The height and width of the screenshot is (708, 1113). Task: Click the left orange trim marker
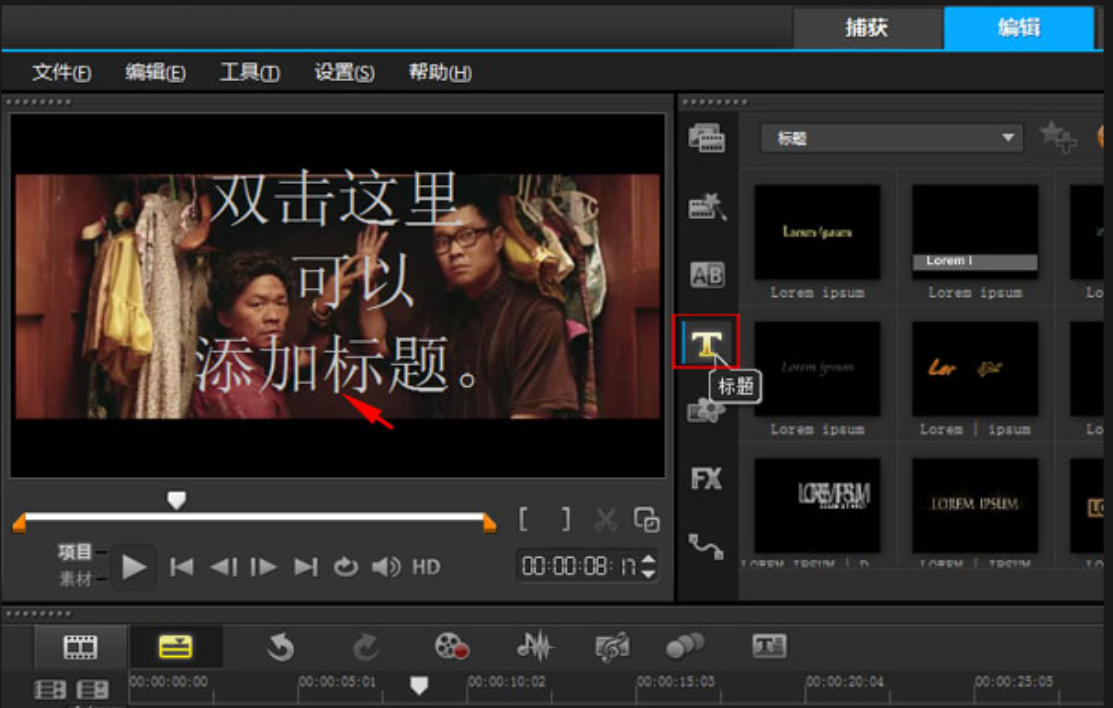click(20, 523)
